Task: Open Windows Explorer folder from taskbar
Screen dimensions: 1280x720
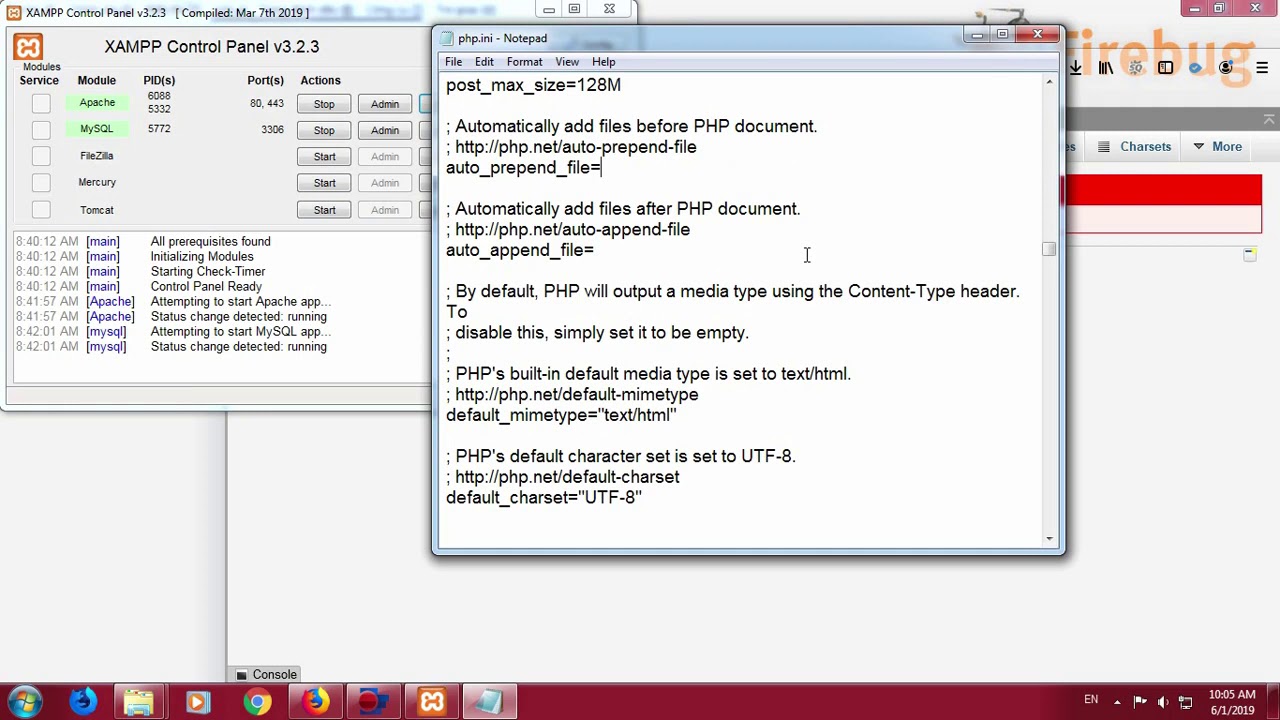Action: [139, 701]
